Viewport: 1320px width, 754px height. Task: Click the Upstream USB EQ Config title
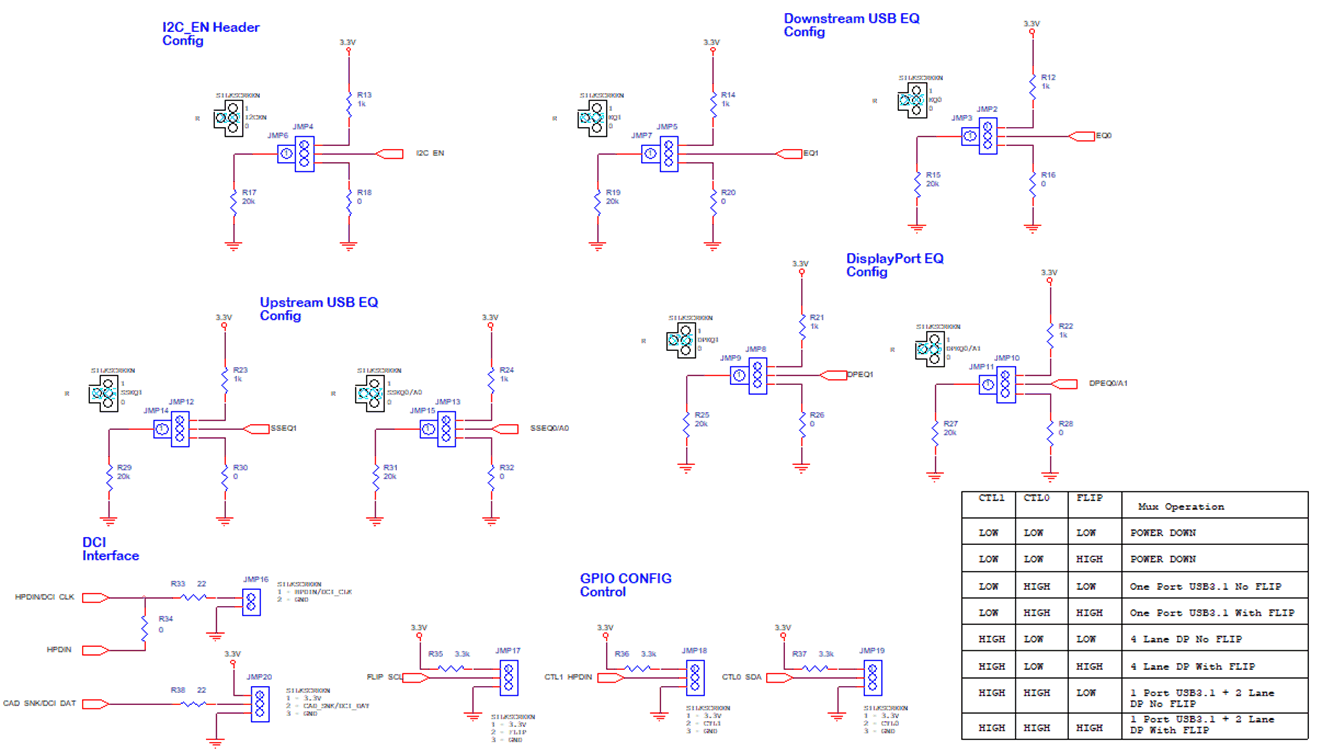(319, 309)
